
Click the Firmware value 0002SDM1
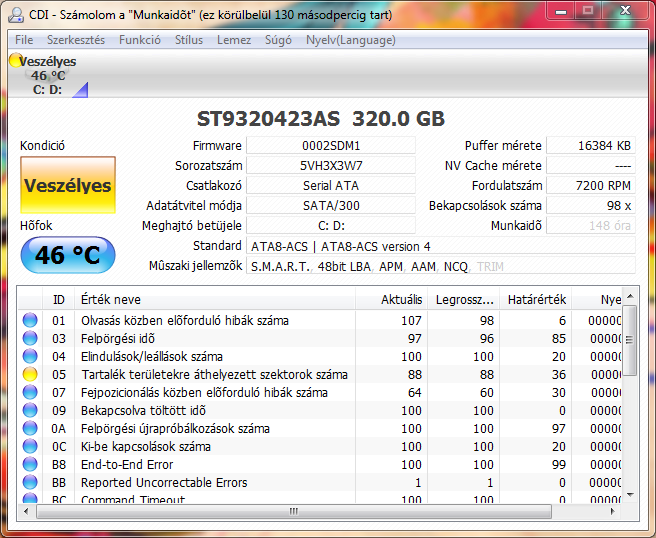pos(331,146)
